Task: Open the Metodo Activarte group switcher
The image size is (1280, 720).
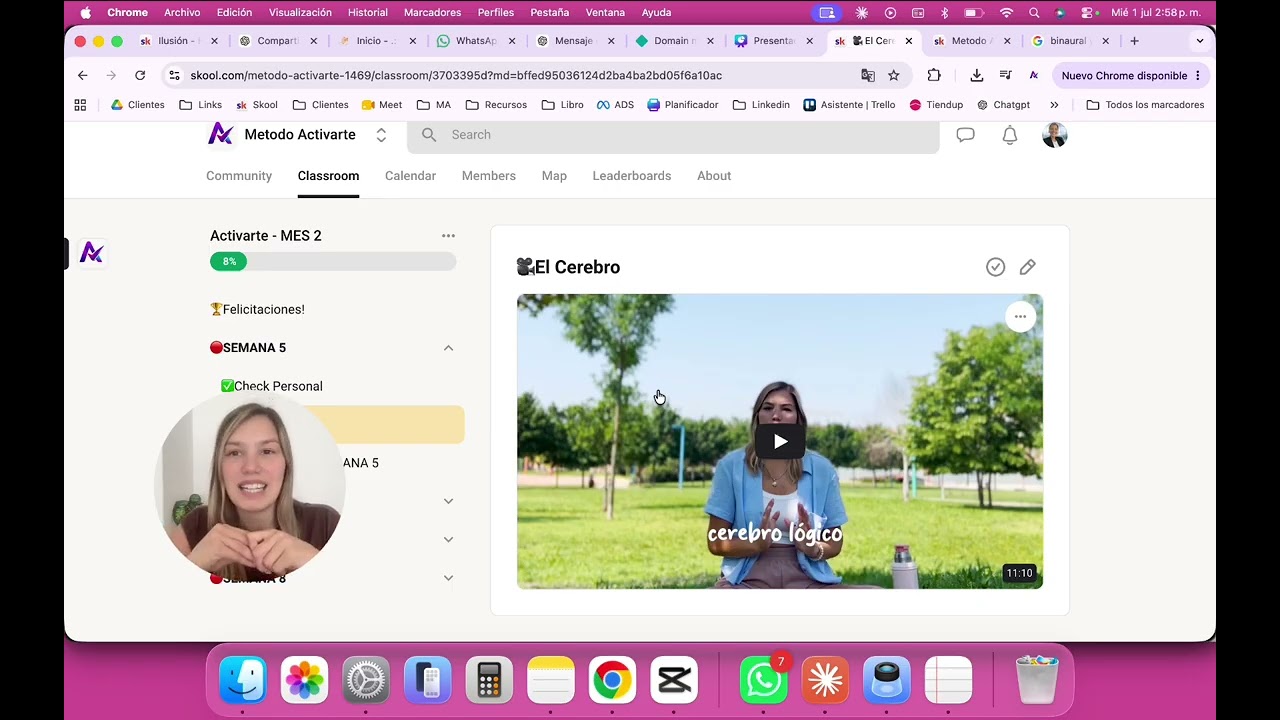Action: pyautogui.click(x=381, y=135)
